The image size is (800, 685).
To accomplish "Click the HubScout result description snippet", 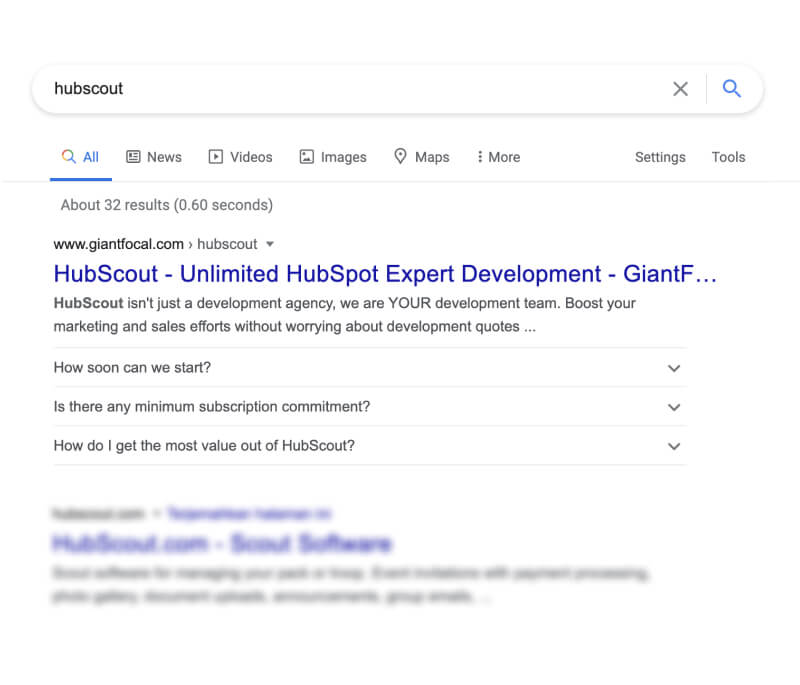I will pos(345,315).
